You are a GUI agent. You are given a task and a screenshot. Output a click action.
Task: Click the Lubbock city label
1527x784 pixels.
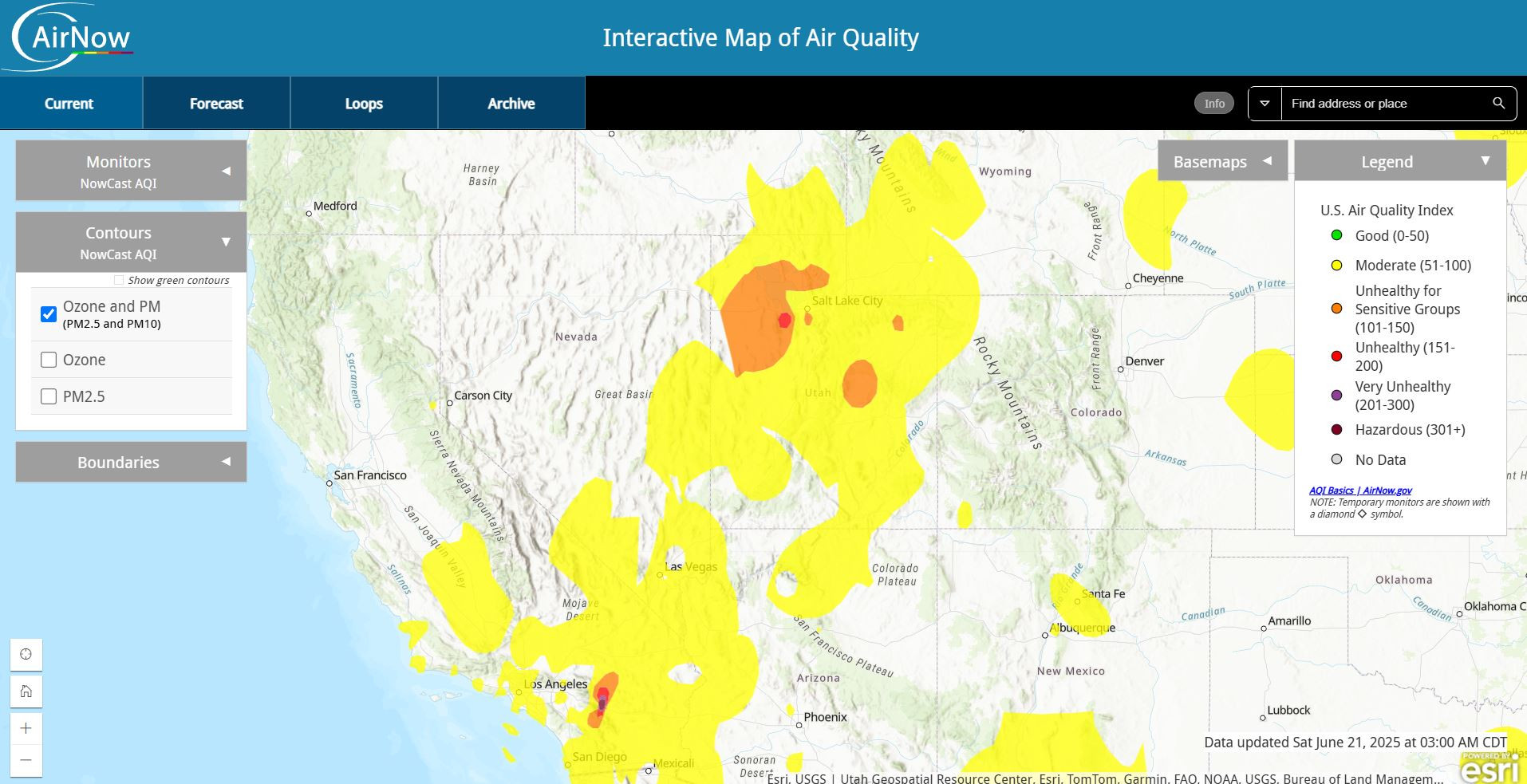1288,711
